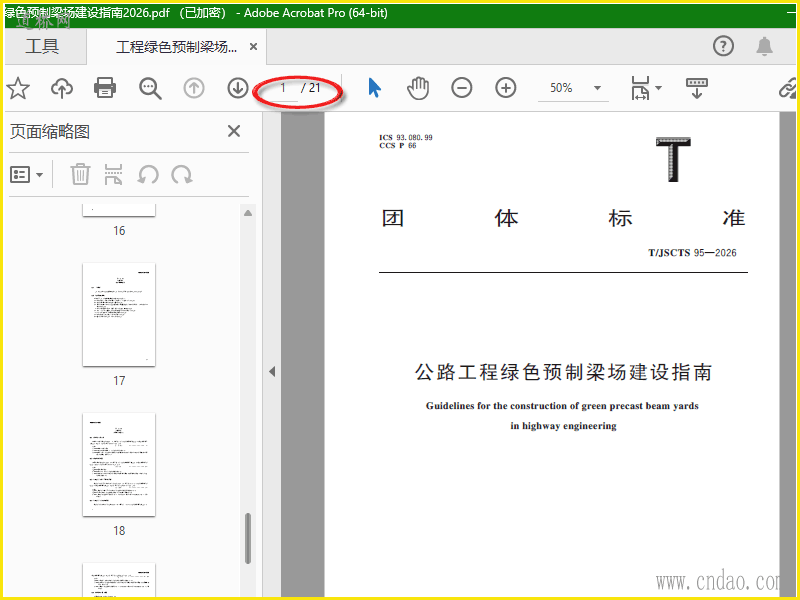This screenshot has width=800, height=600.
Task: Zoom in with the plus circle
Action: pyautogui.click(x=505, y=88)
